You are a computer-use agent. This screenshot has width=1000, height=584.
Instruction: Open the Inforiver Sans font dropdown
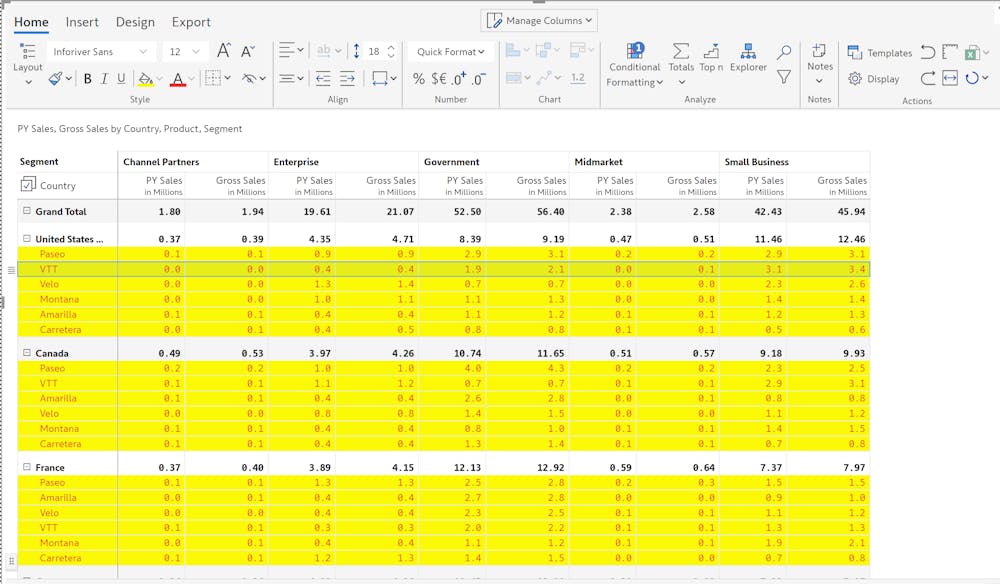100,52
